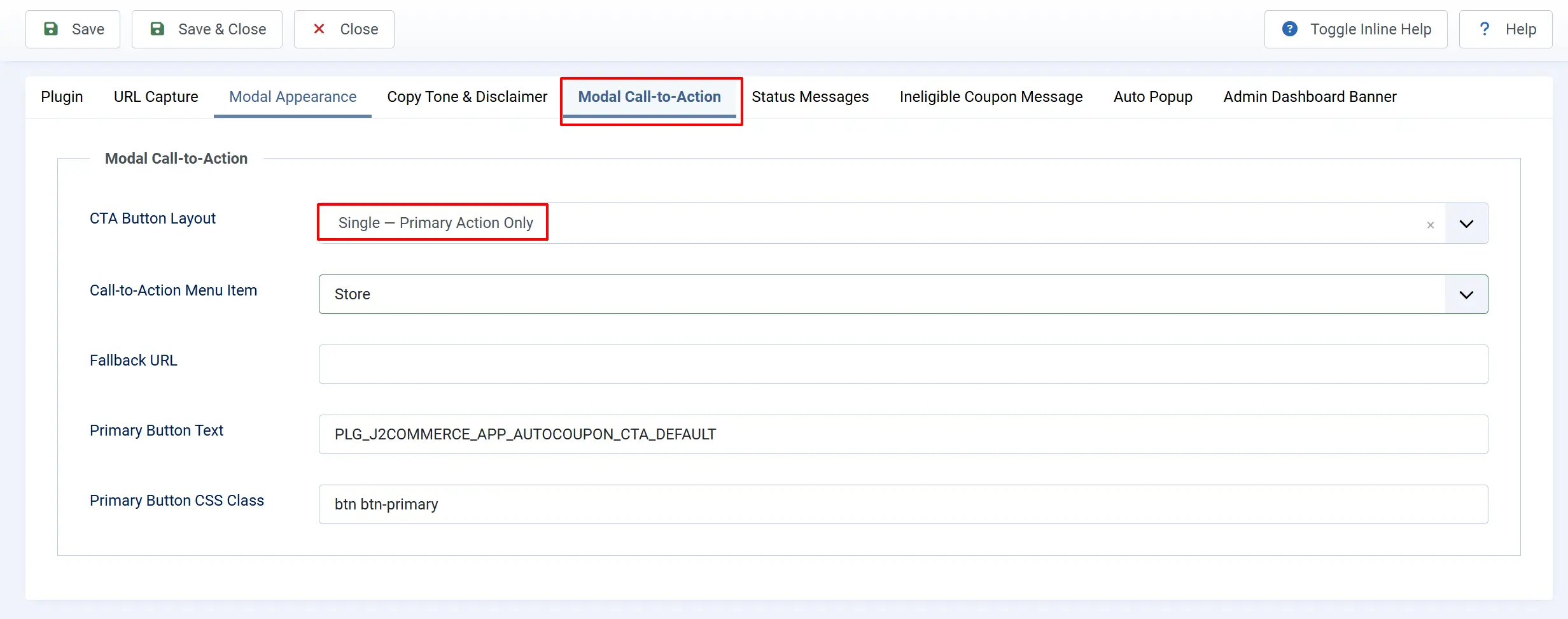Open the Admin Dashboard Banner tab
The height and width of the screenshot is (619, 1568).
point(1310,97)
